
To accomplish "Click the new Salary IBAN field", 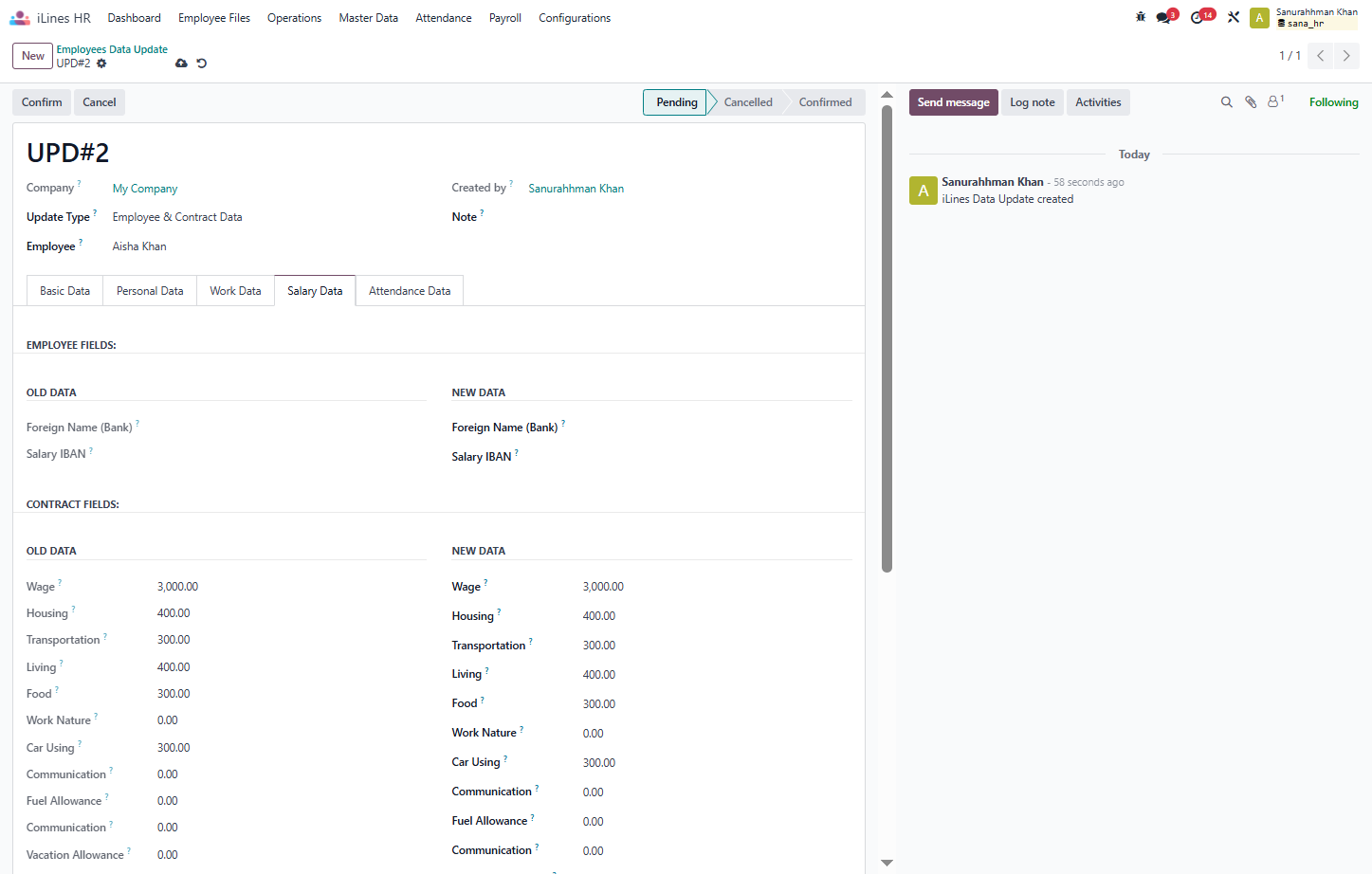I will (x=717, y=457).
